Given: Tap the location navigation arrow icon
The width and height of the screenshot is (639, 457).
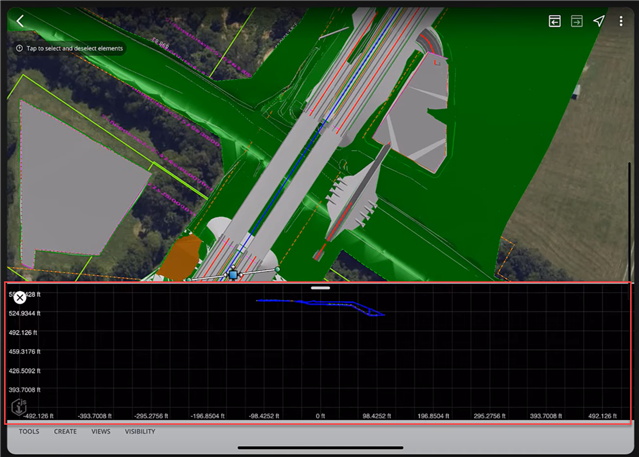Looking at the screenshot, I should point(599,21).
